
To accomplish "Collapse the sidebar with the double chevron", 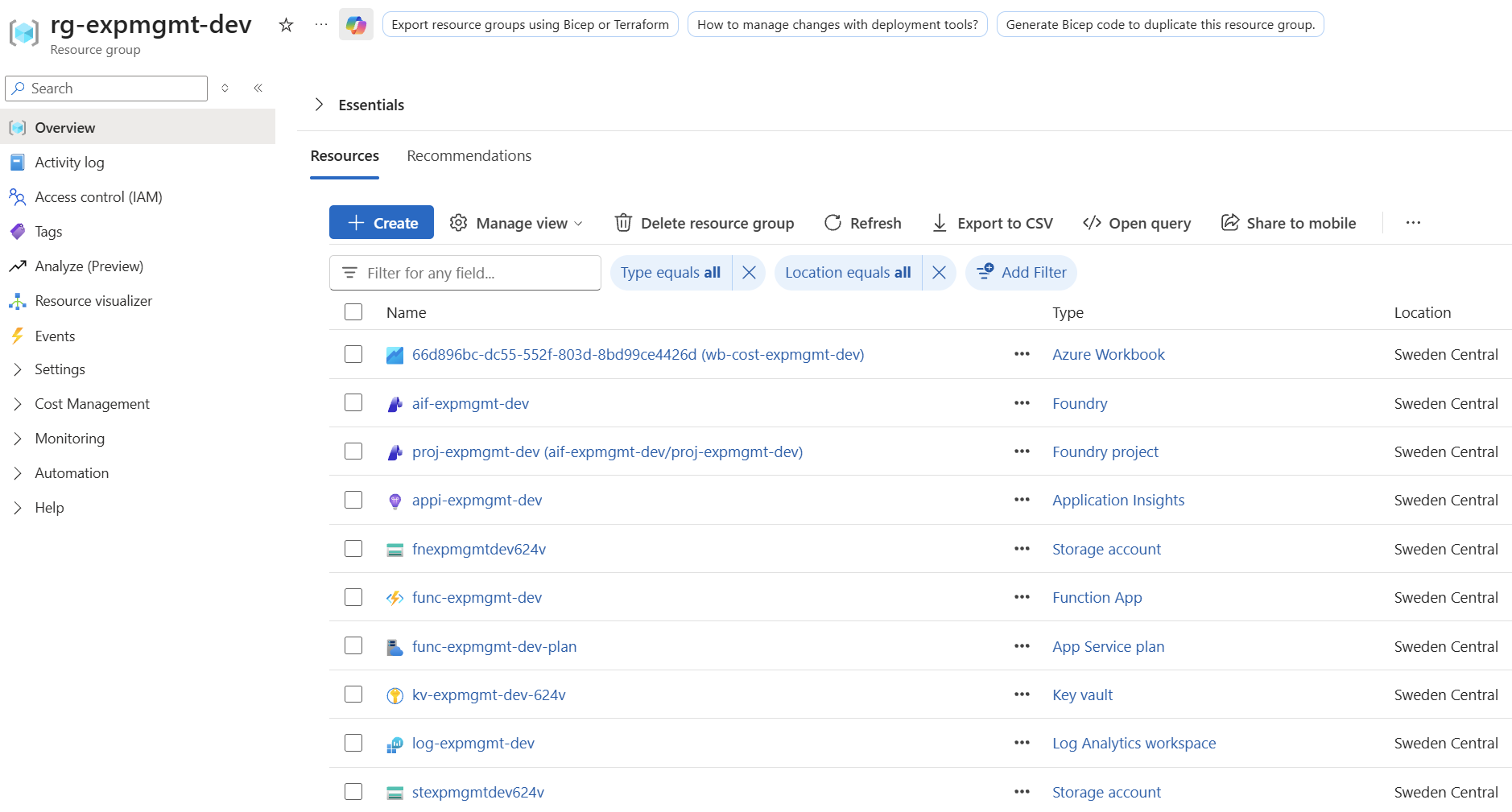I will click(258, 89).
